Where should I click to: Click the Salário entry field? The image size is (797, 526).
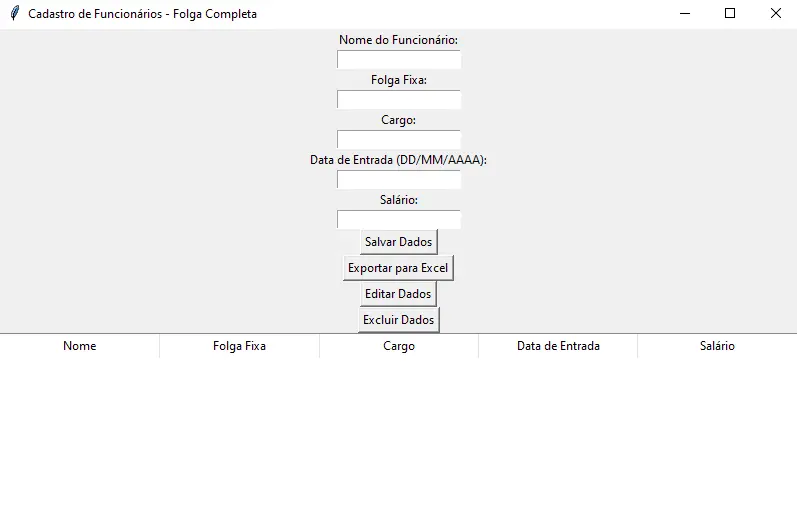398,220
